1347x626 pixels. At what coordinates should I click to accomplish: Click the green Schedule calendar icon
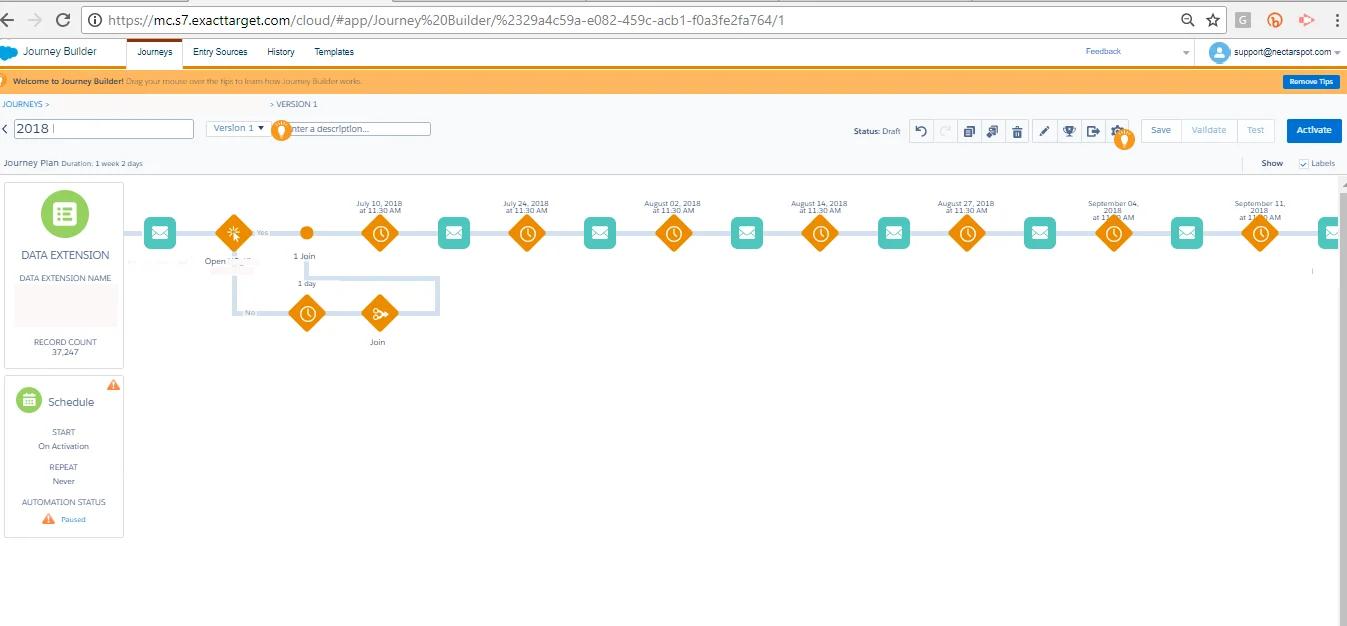(29, 400)
